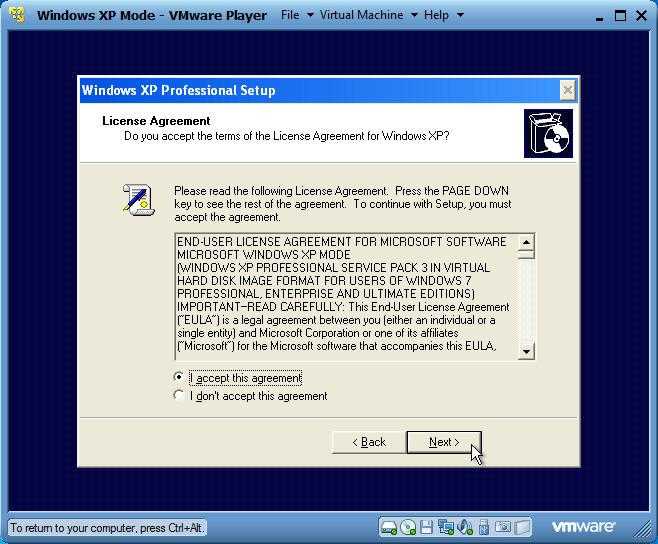Expand the Help dropdown menu
Viewport: 658px width, 544px height.
[443, 15]
